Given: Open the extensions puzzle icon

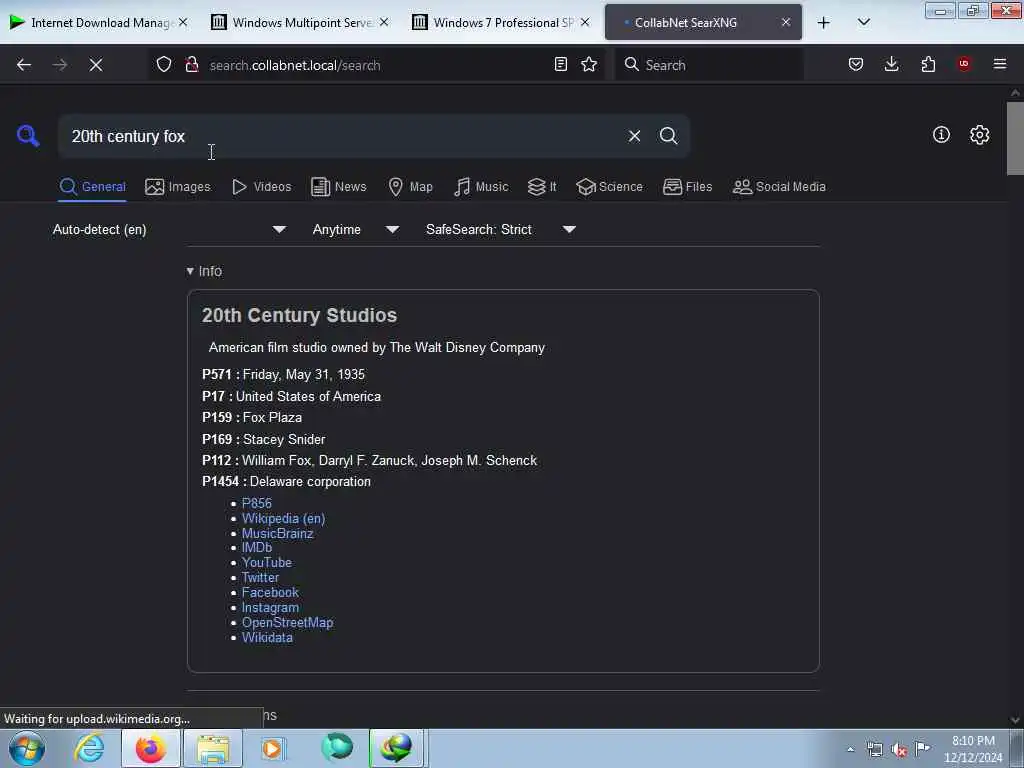Looking at the screenshot, I should click(x=928, y=64).
